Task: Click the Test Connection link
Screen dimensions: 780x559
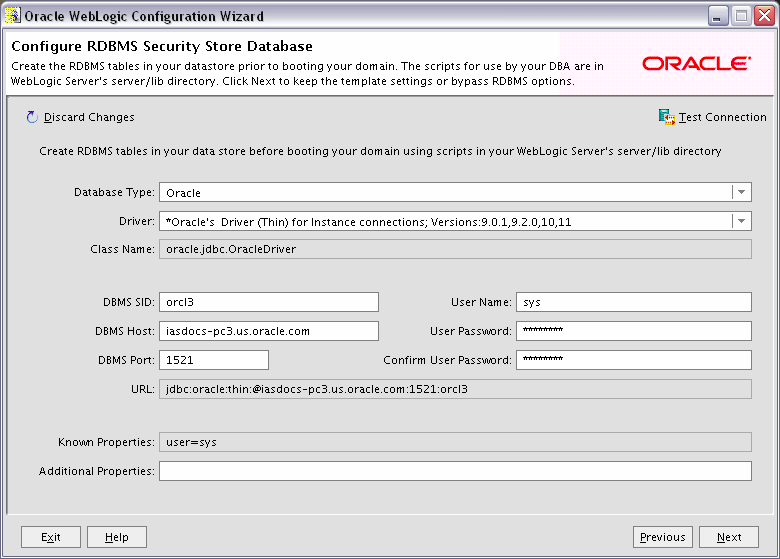Action: click(723, 117)
